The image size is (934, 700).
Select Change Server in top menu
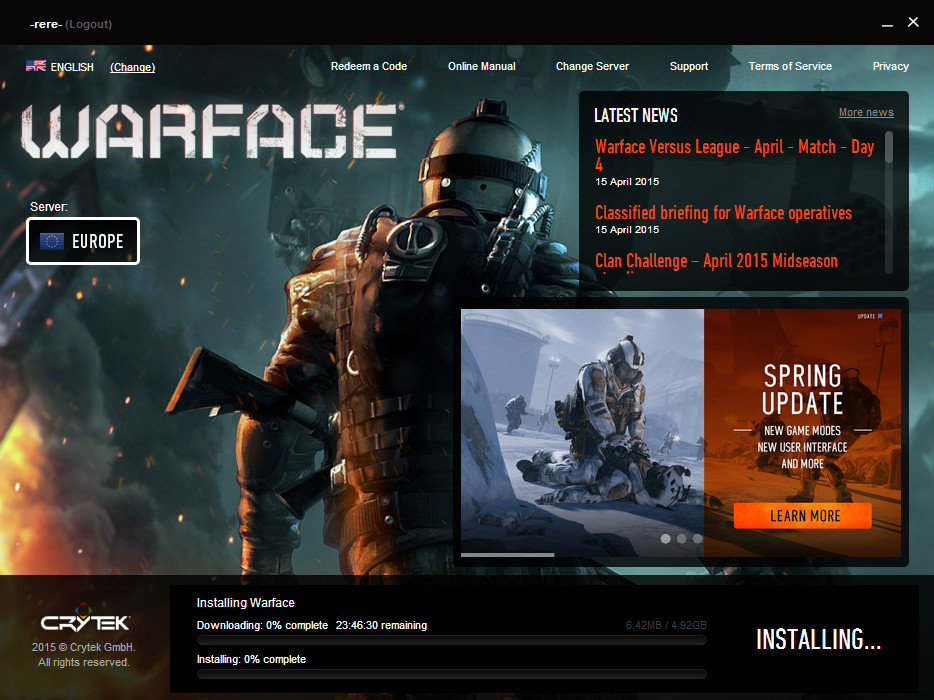(x=592, y=66)
